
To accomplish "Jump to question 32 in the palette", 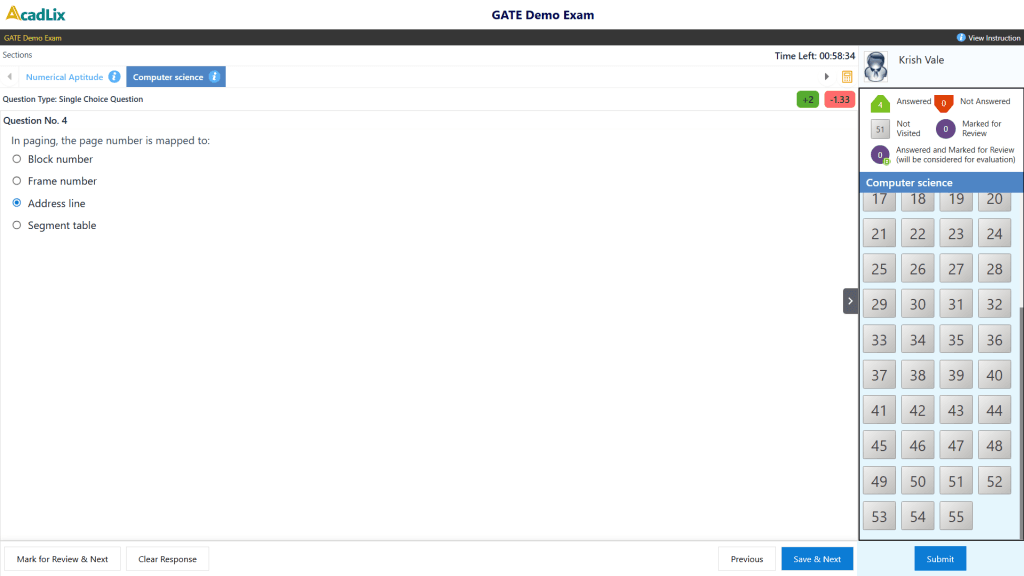I will click(x=994, y=303).
